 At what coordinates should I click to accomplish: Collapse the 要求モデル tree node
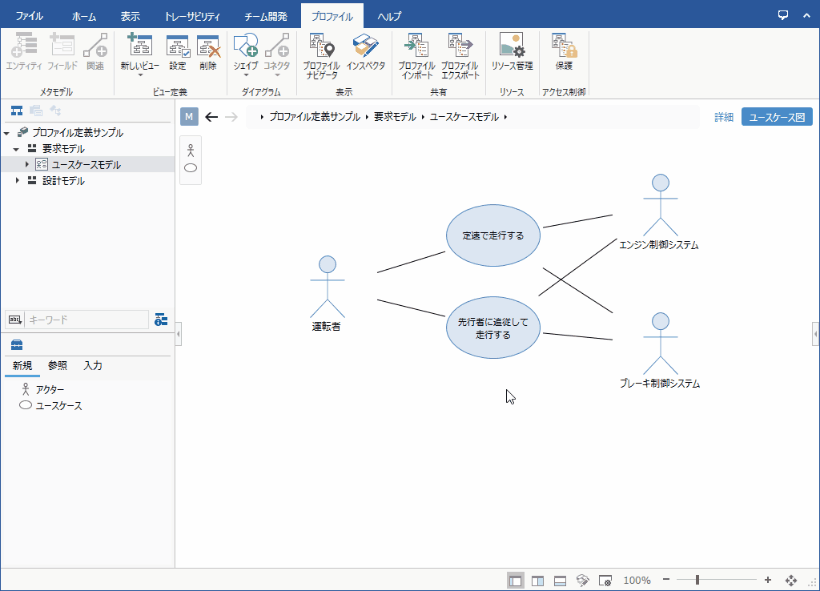[x=17, y=148]
